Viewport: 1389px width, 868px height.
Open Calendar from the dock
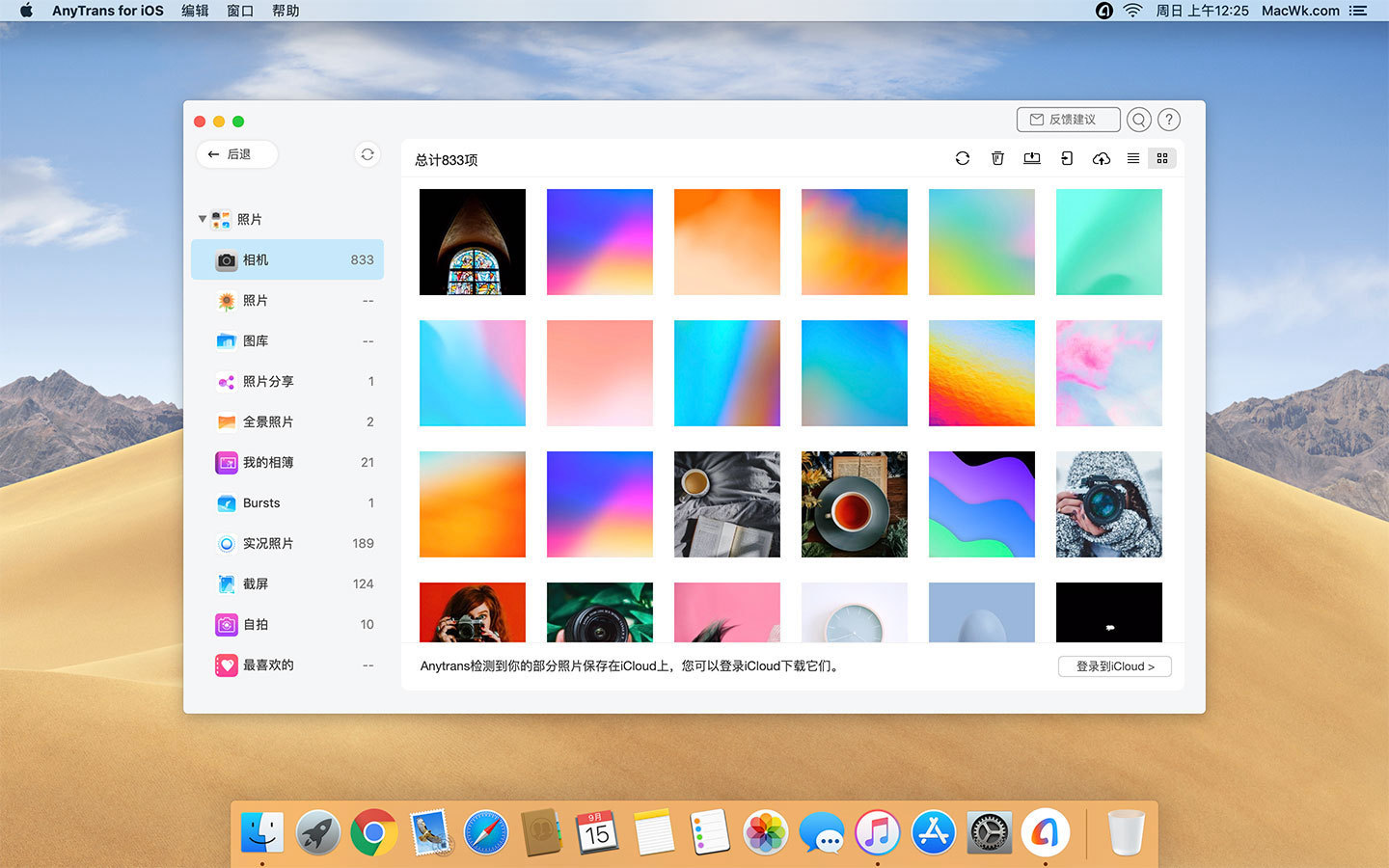pyautogui.click(x=597, y=832)
